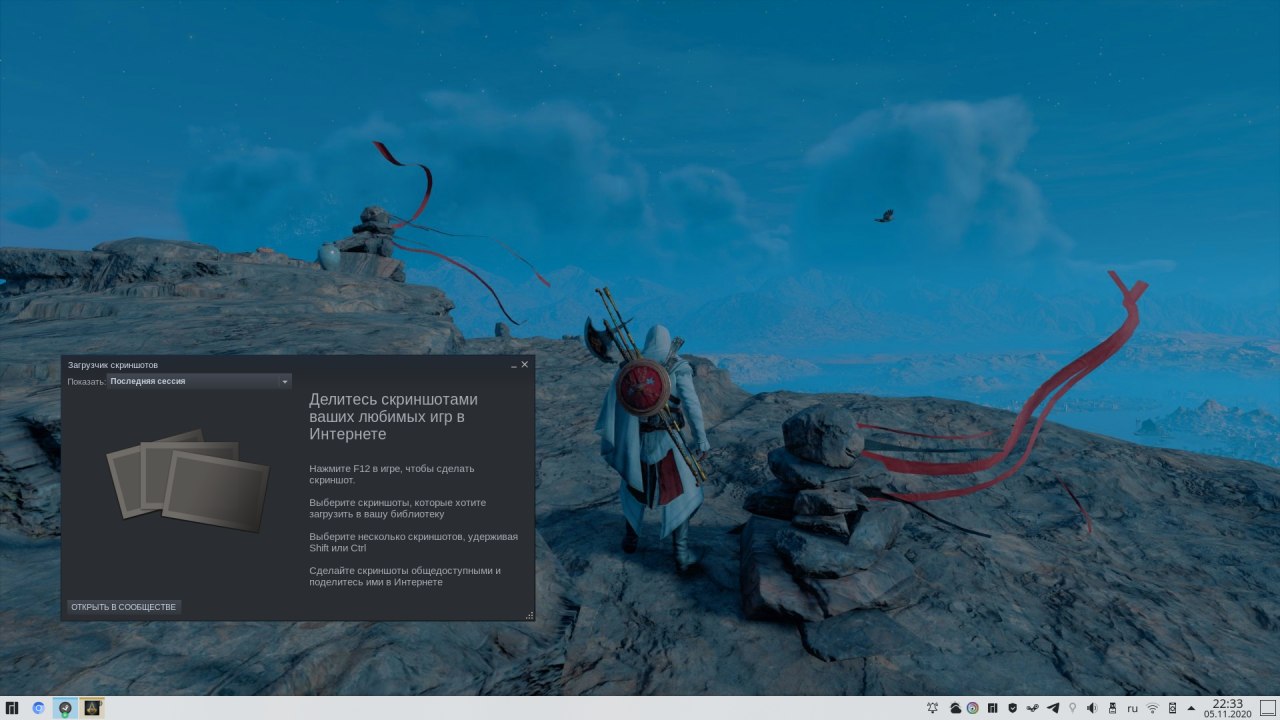The width and height of the screenshot is (1280, 720).
Task: Open the Steam tray icon
Action: [x=1033, y=708]
